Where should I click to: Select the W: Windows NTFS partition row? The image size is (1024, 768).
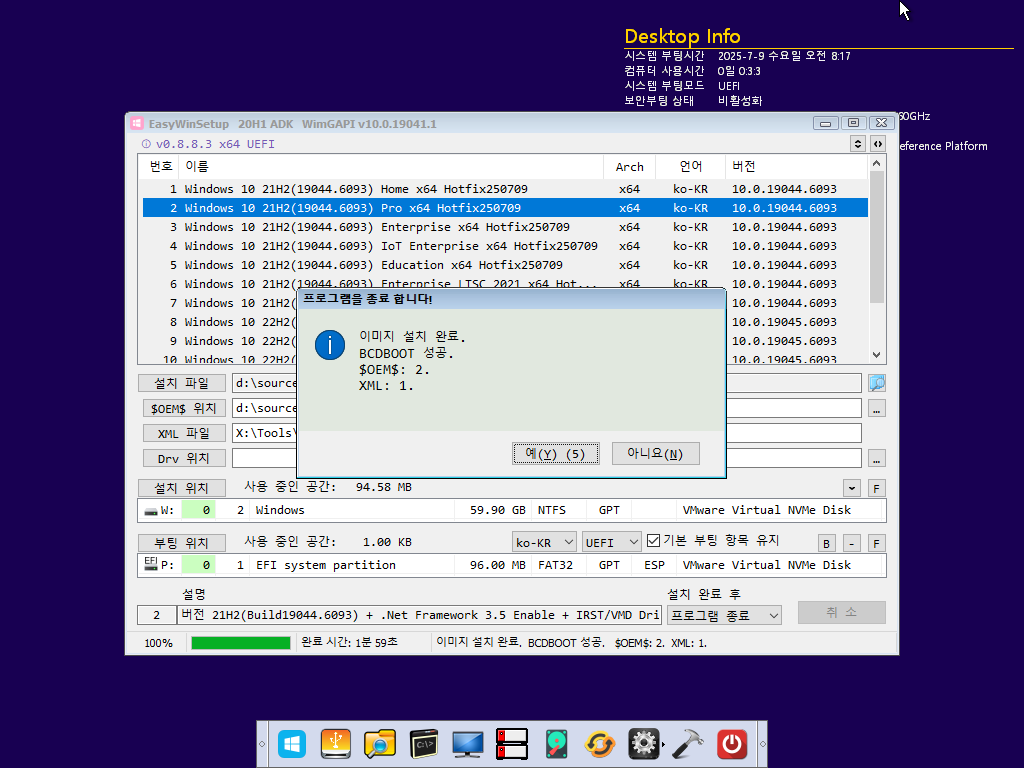tap(511, 510)
